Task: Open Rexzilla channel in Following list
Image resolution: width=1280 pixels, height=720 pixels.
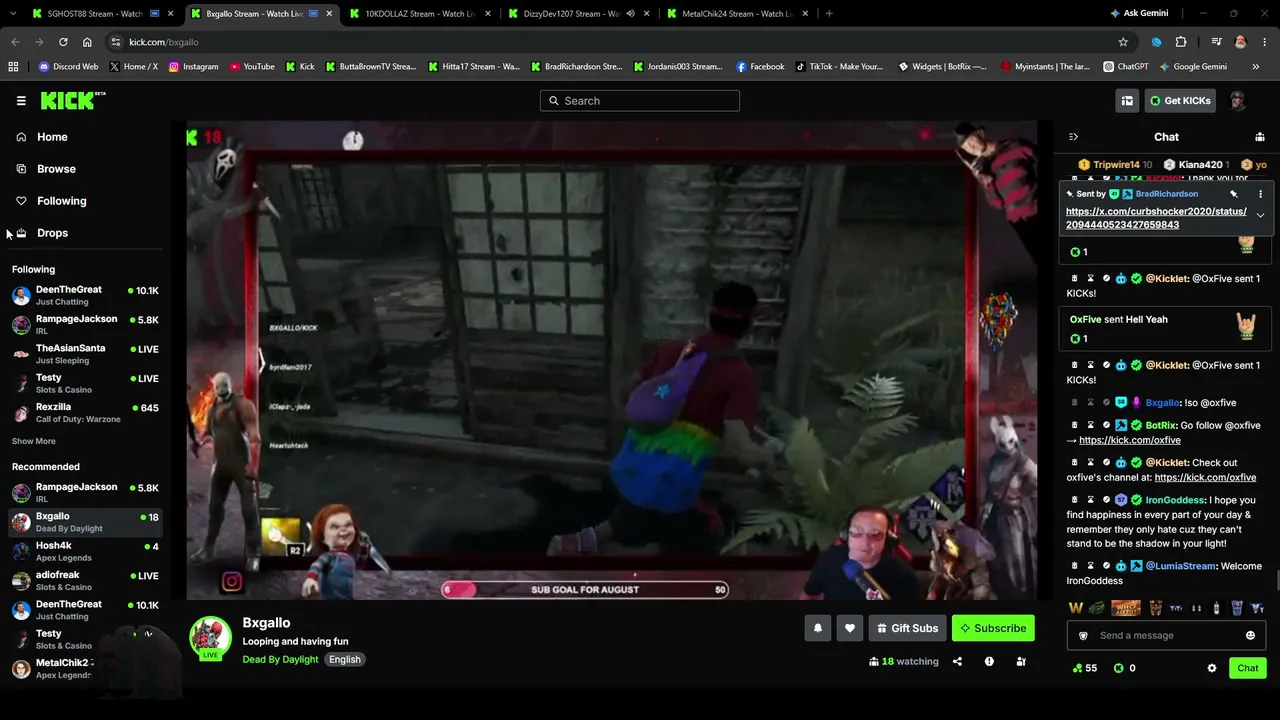Action: click(86, 413)
